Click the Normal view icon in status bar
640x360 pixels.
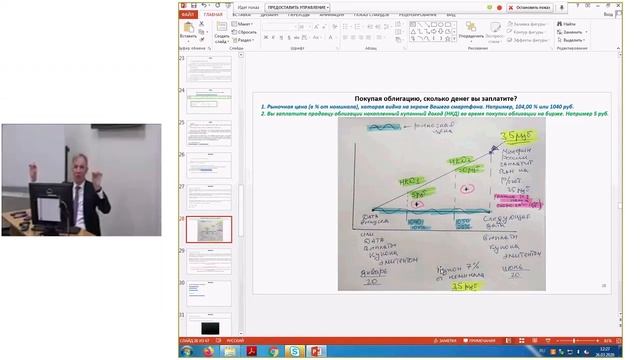pos(508,340)
